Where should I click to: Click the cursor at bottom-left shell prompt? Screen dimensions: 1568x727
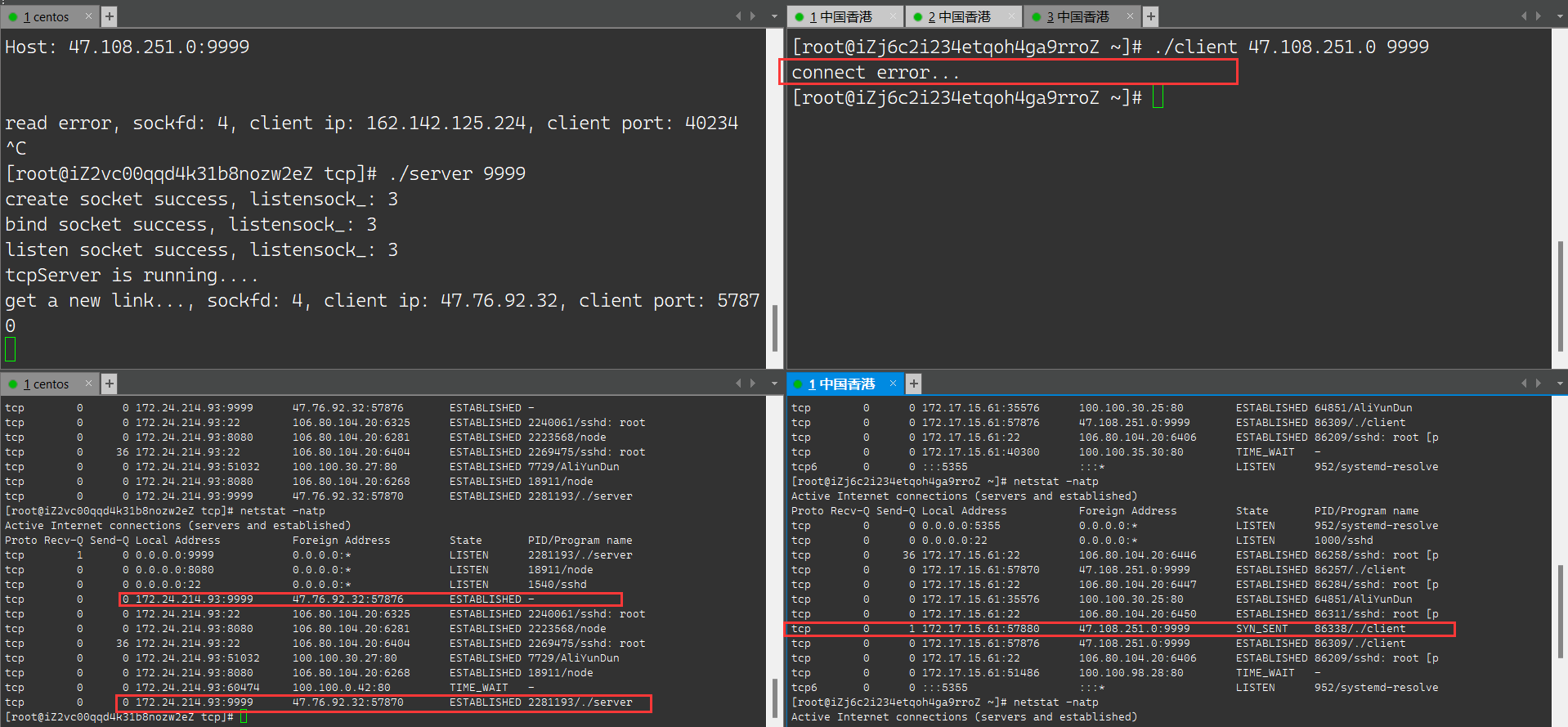click(244, 717)
